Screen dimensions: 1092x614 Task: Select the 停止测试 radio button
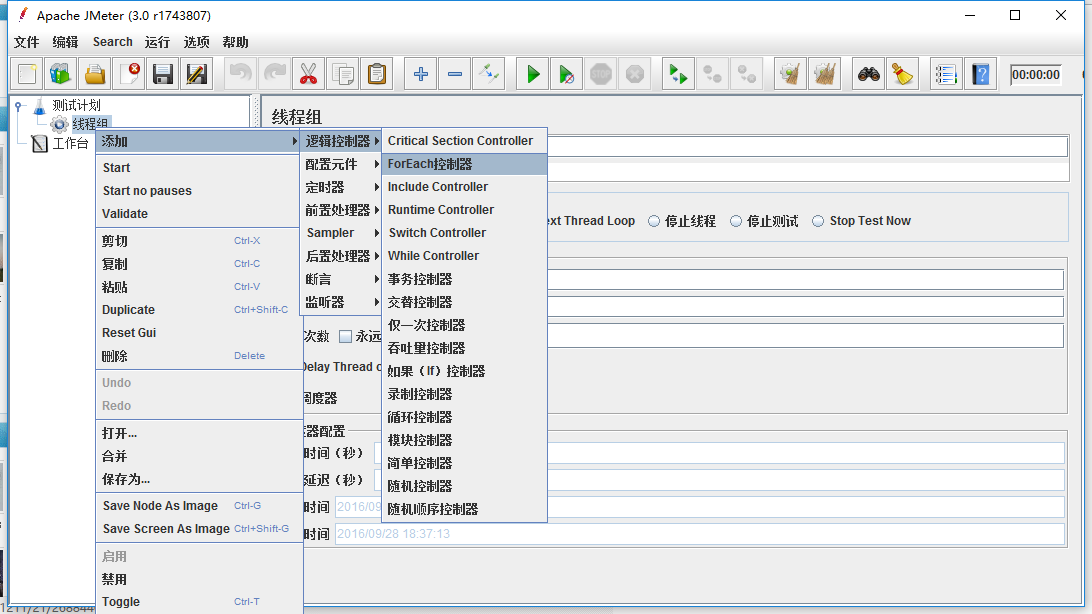pos(736,221)
